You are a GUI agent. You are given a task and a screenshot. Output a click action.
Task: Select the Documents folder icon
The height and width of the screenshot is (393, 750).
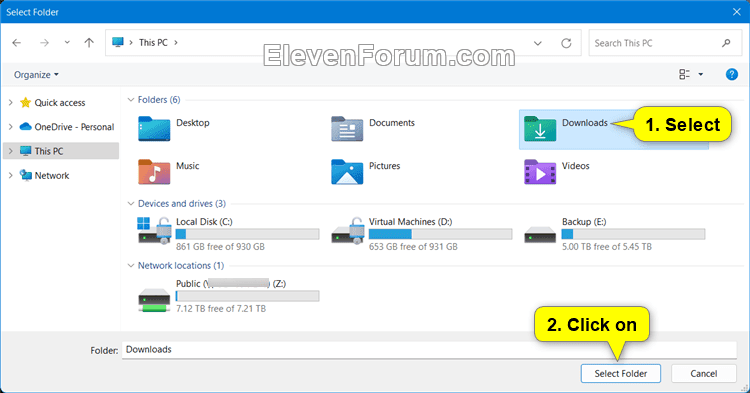(347, 129)
